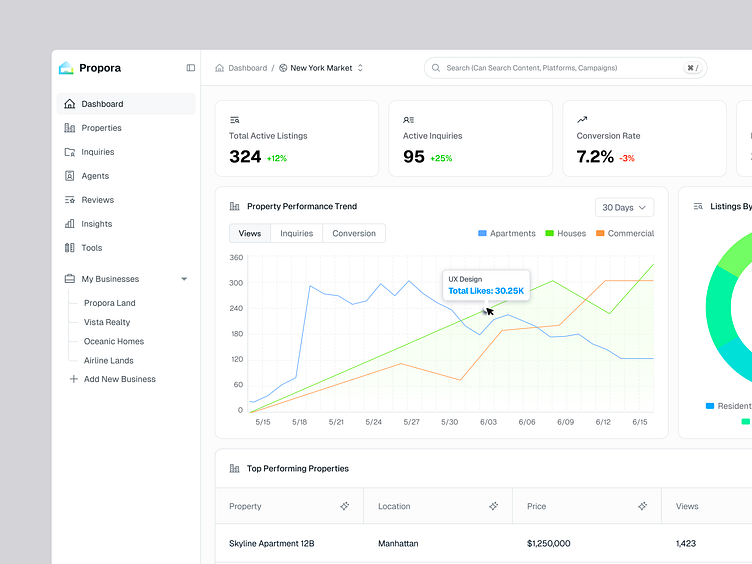
Task: Click the Dashboard breadcrumb link
Action: tap(247, 68)
